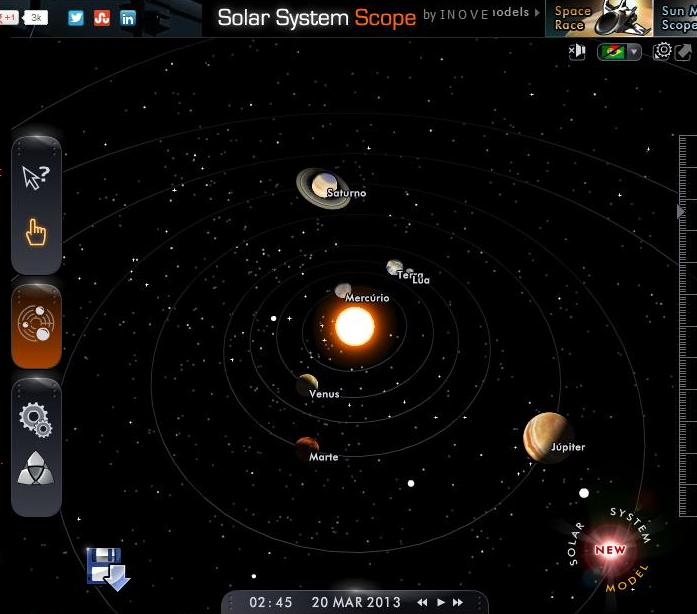Open settings gears in left panel
The width and height of the screenshot is (697, 614).
coord(36,420)
